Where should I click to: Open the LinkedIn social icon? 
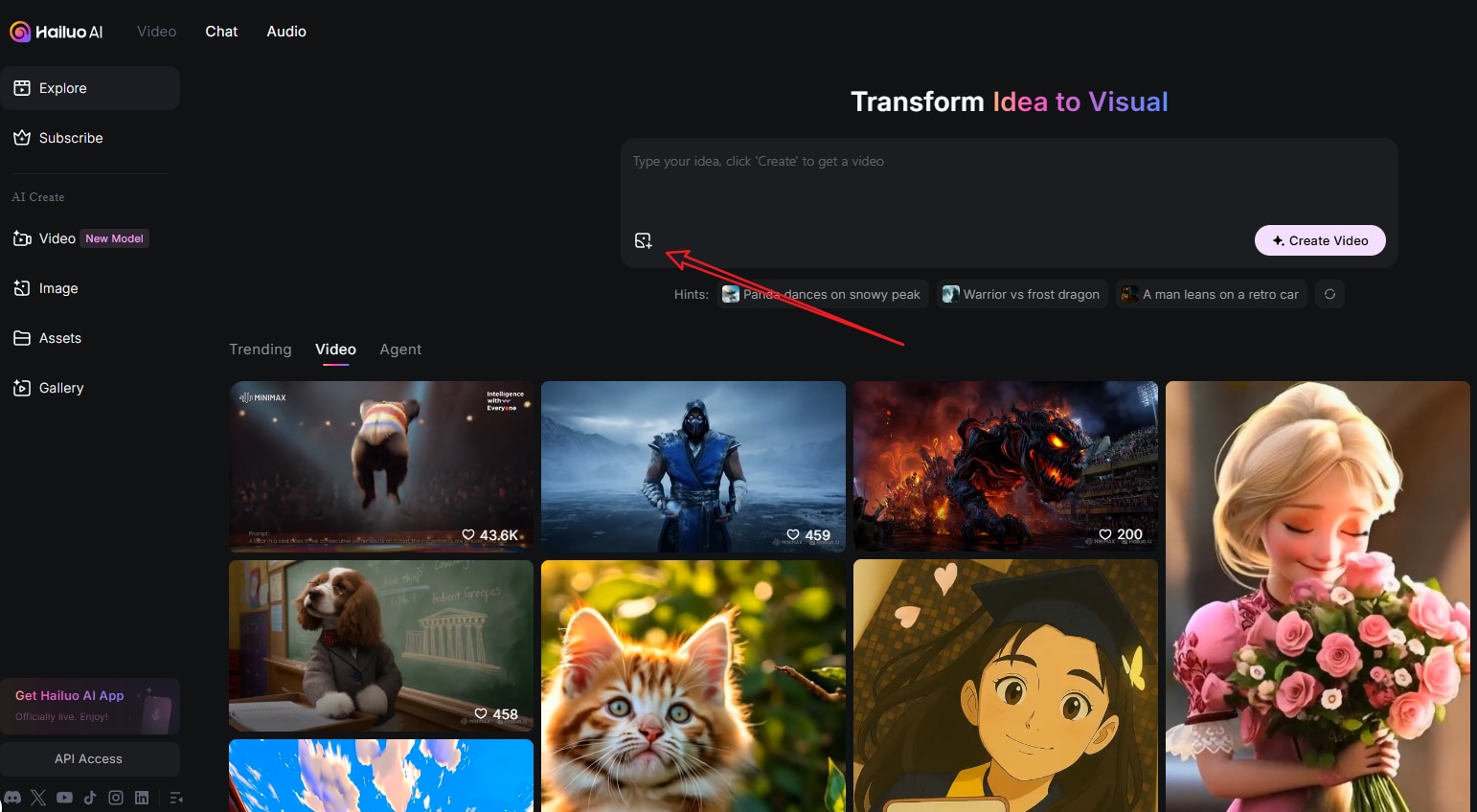point(142,798)
